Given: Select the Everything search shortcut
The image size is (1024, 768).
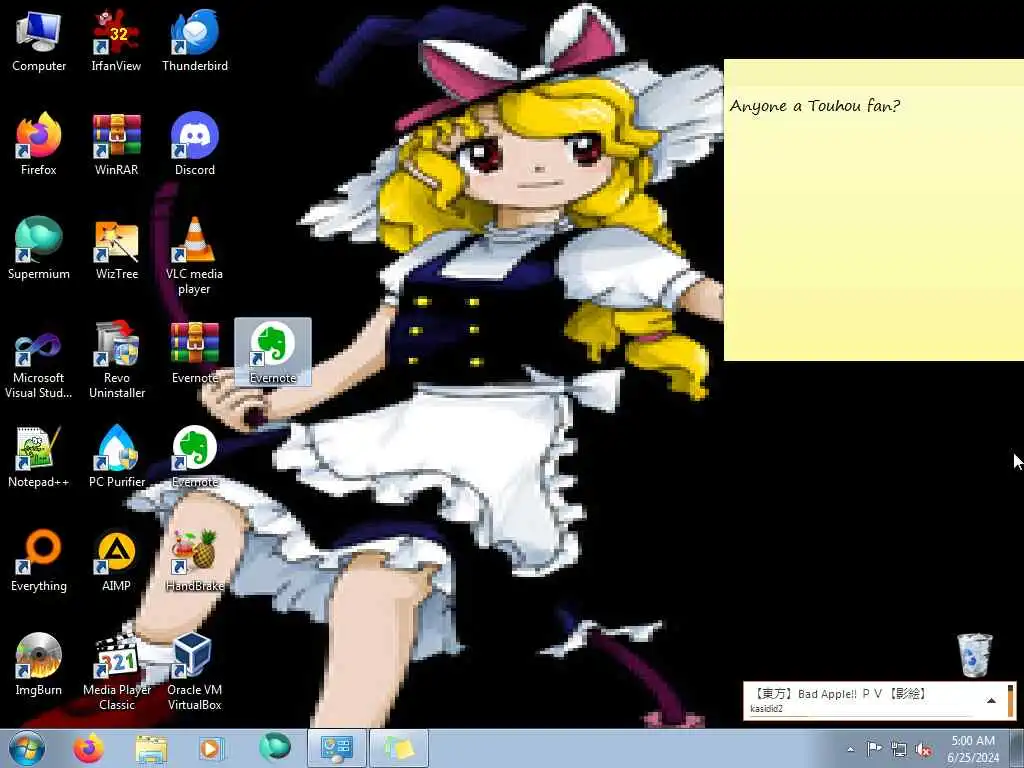Looking at the screenshot, I should (39, 560).
